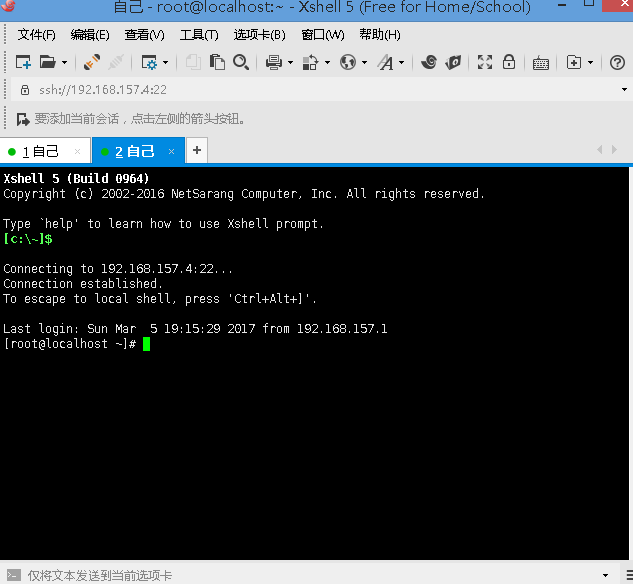Open the session Properties gear icon
Image resolution: width=633 pixels, height=584 pixels.
(x=149, y=63)
